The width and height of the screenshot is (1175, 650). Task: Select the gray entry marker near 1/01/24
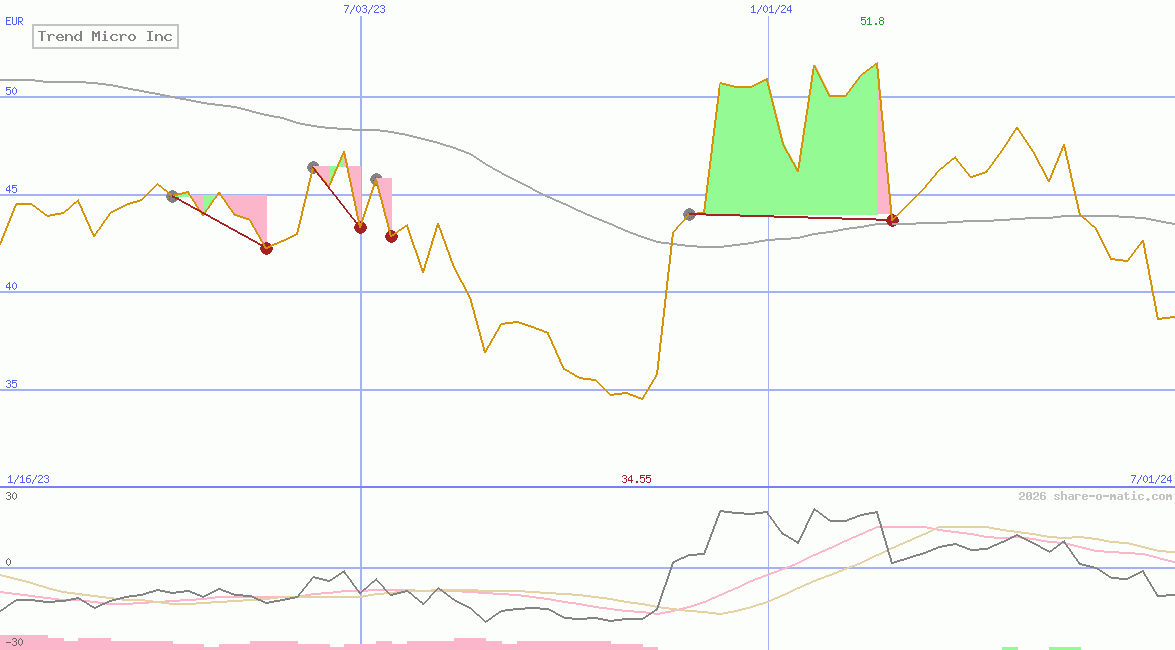point(688,213)
